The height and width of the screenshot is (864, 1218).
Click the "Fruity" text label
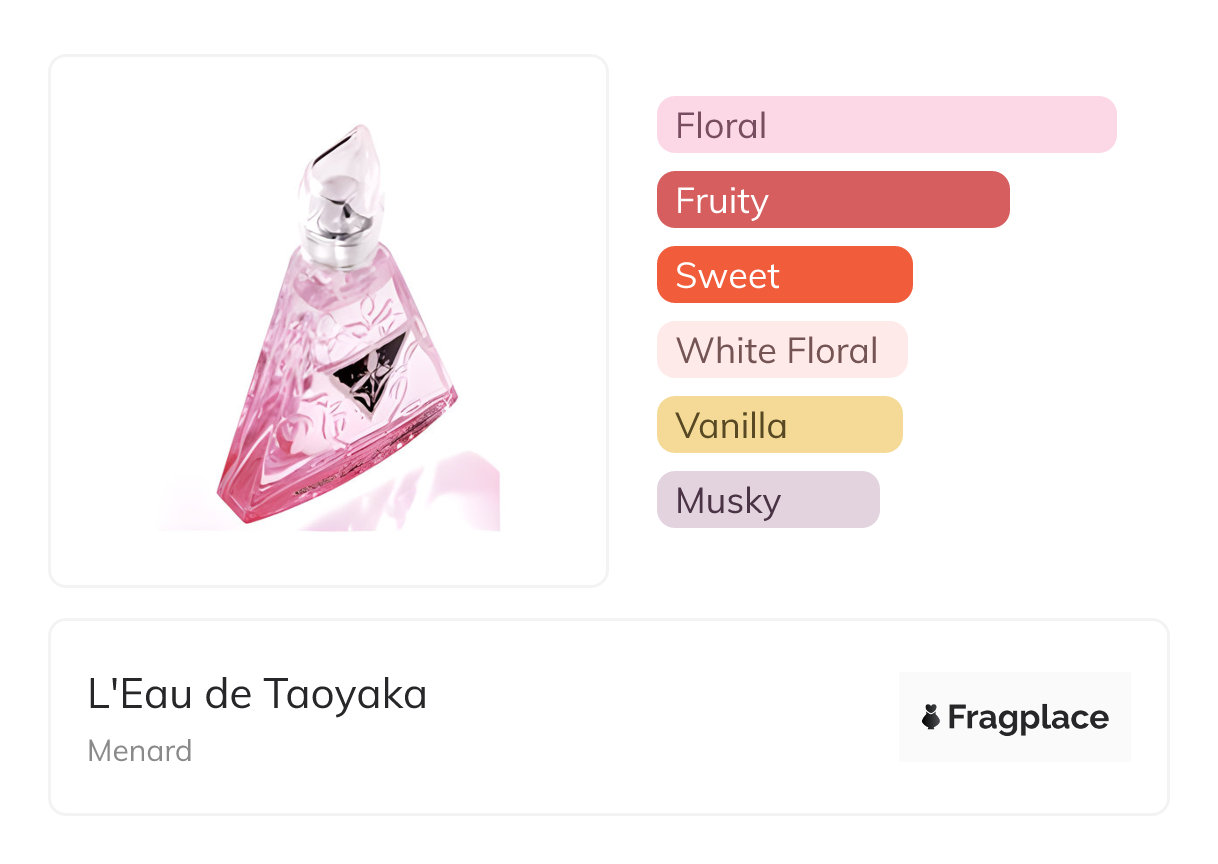[x=722, y=201]
